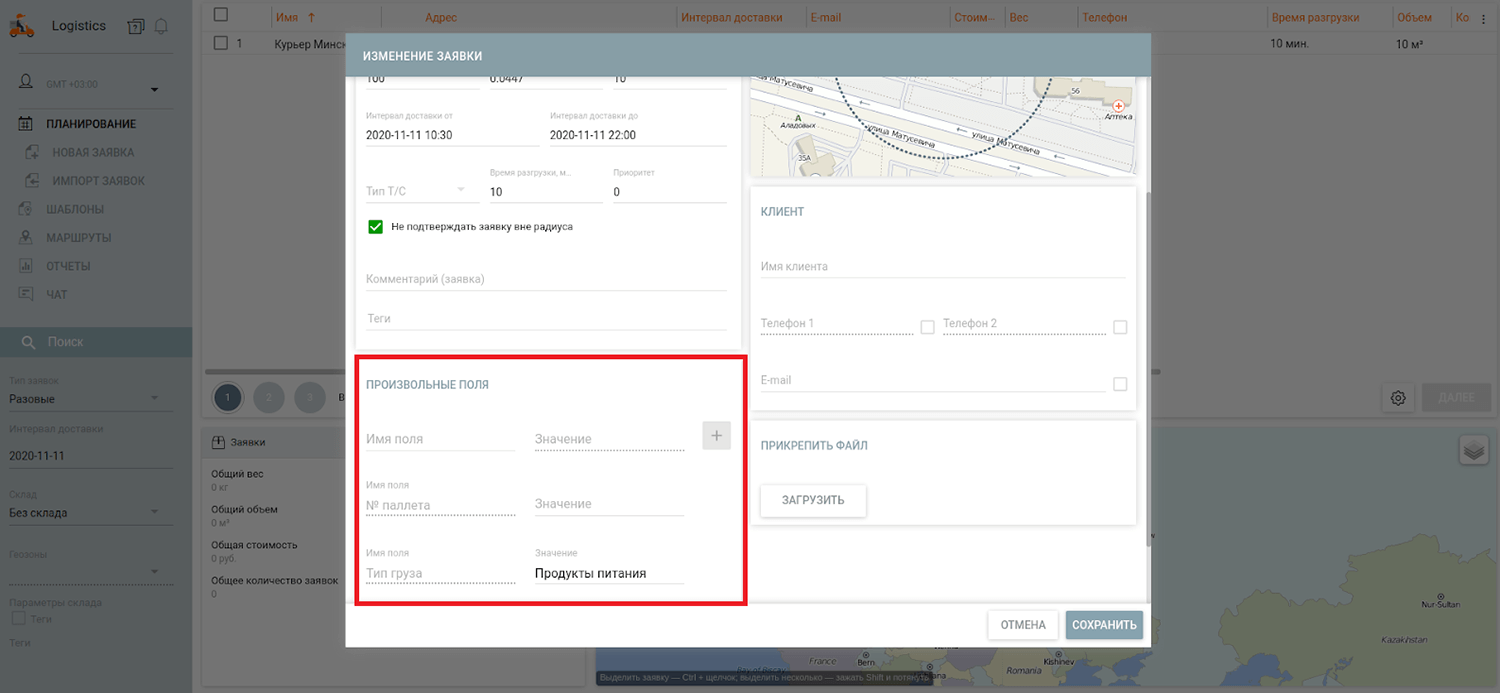The width and height of the screenshot is (1500, 693).
Task: Click the pharmacy marker on the map
Action: pos(1118,106)
